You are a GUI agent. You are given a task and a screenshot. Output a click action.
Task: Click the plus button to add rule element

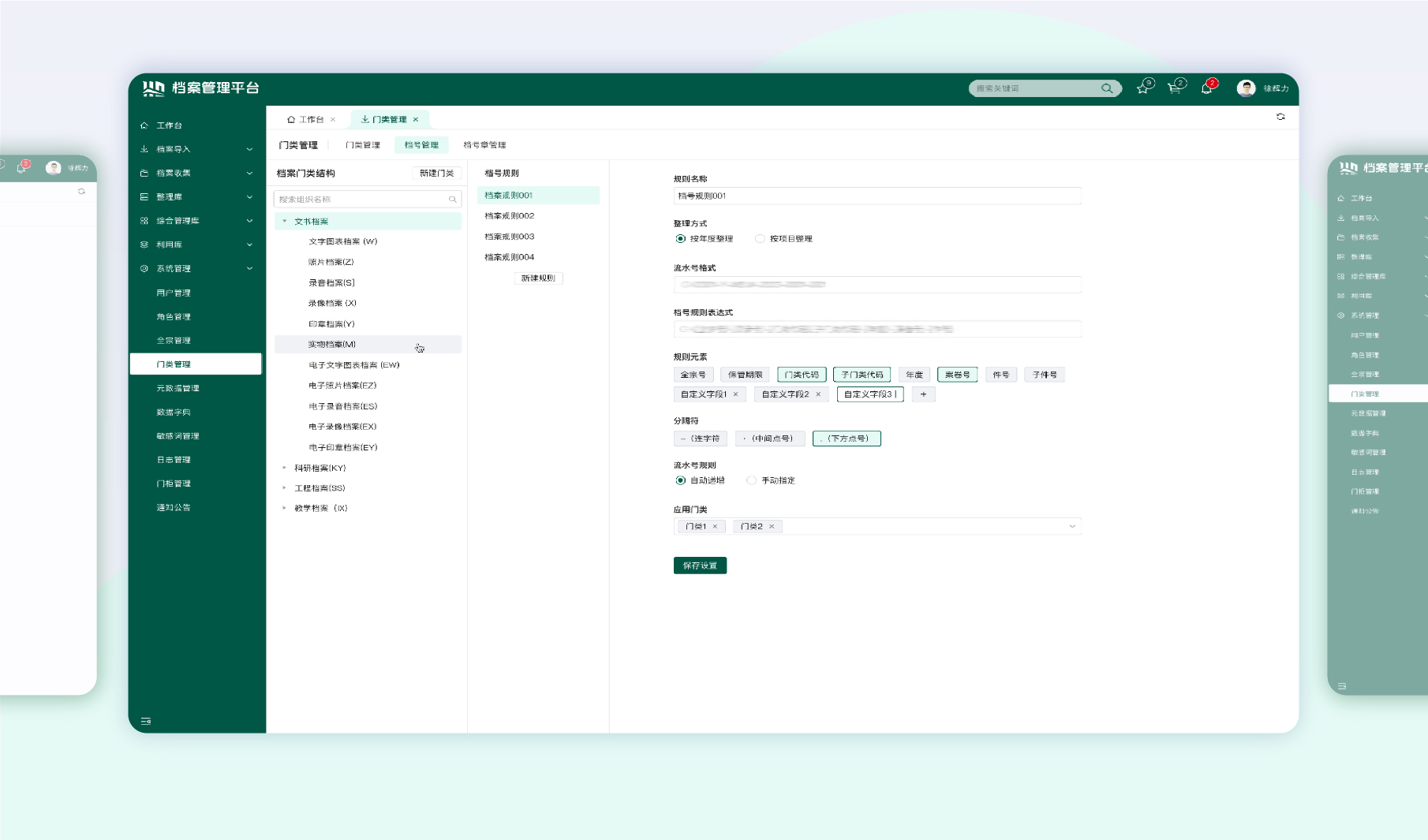(x=923, y=394)
